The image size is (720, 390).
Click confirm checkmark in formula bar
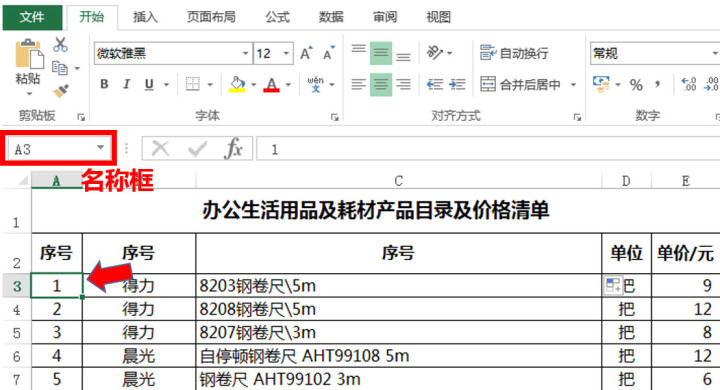(x=197, y=149)
